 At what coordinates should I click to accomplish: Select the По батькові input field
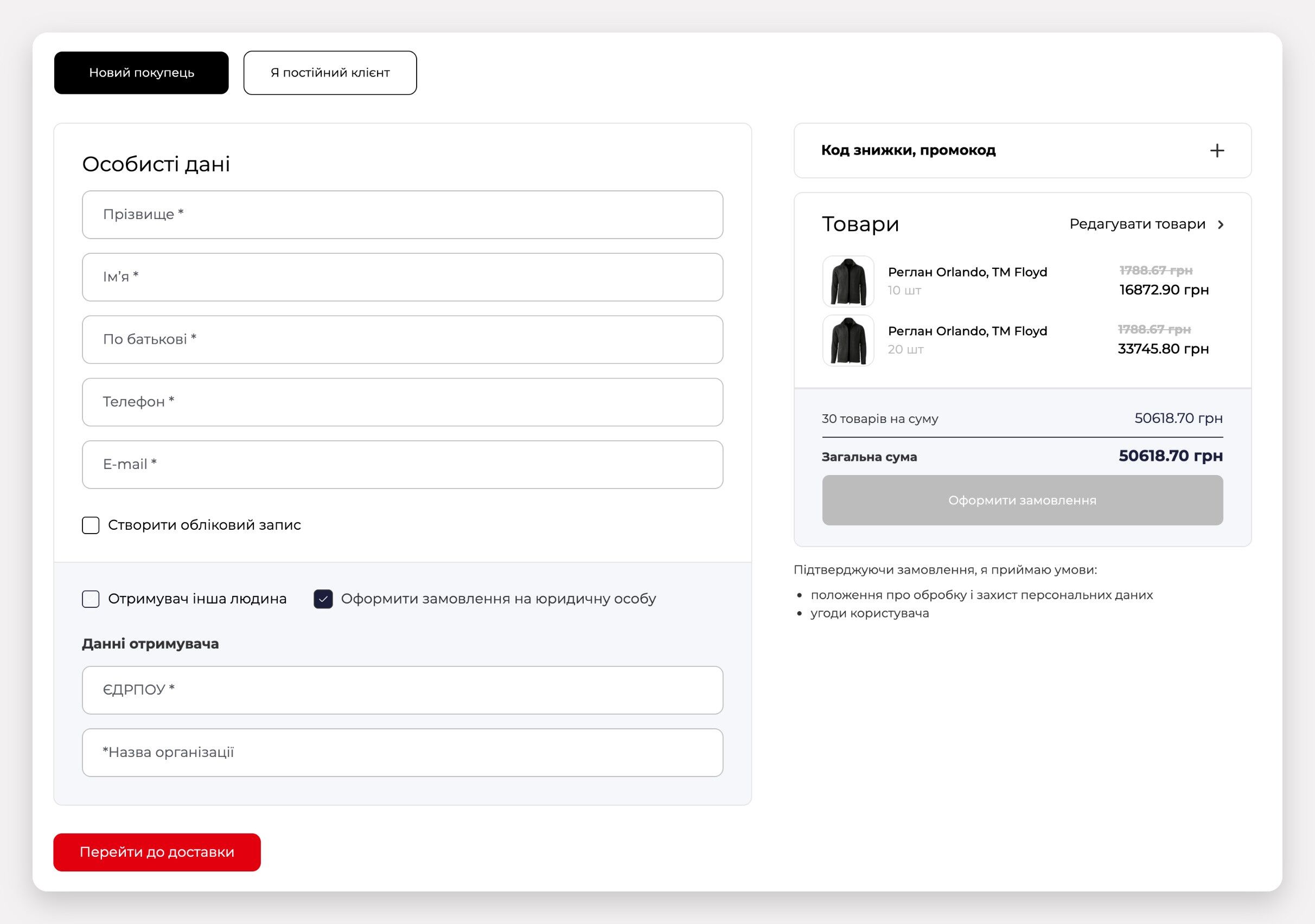pyautogui.click(x=402, y=339)
